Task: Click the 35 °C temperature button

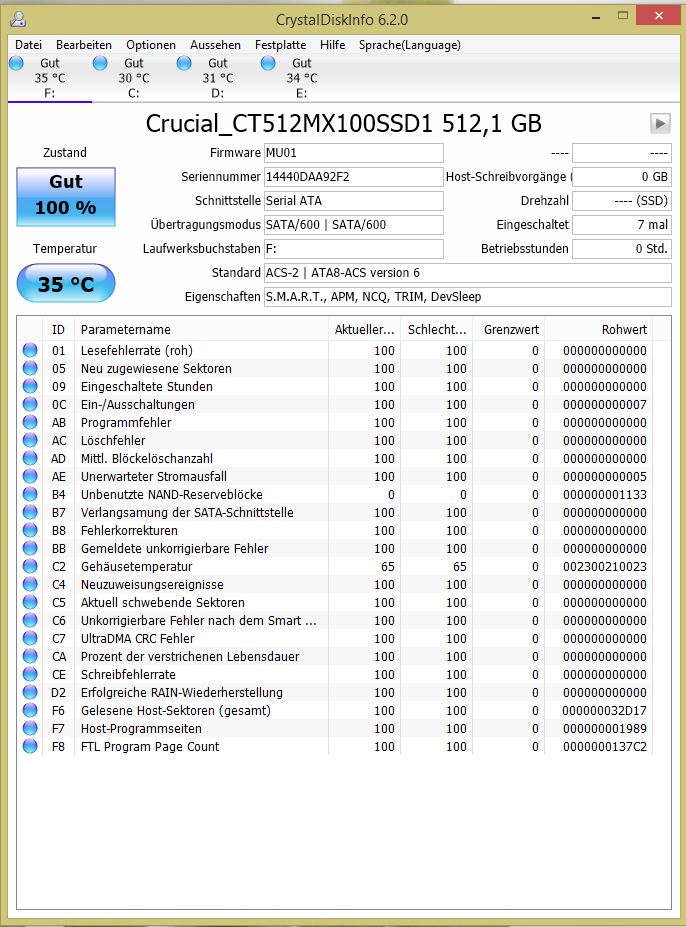Action: (x=66, y=284)
